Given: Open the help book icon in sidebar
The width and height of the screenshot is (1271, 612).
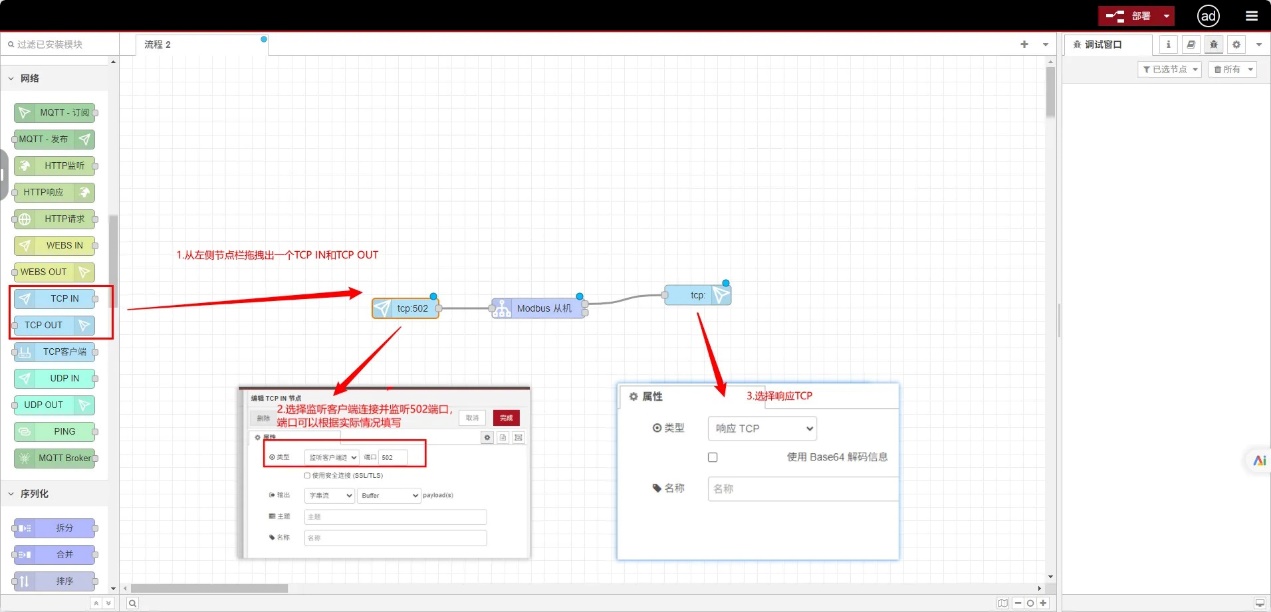Looking at the screenshot, I should (x=1190, y=44).
